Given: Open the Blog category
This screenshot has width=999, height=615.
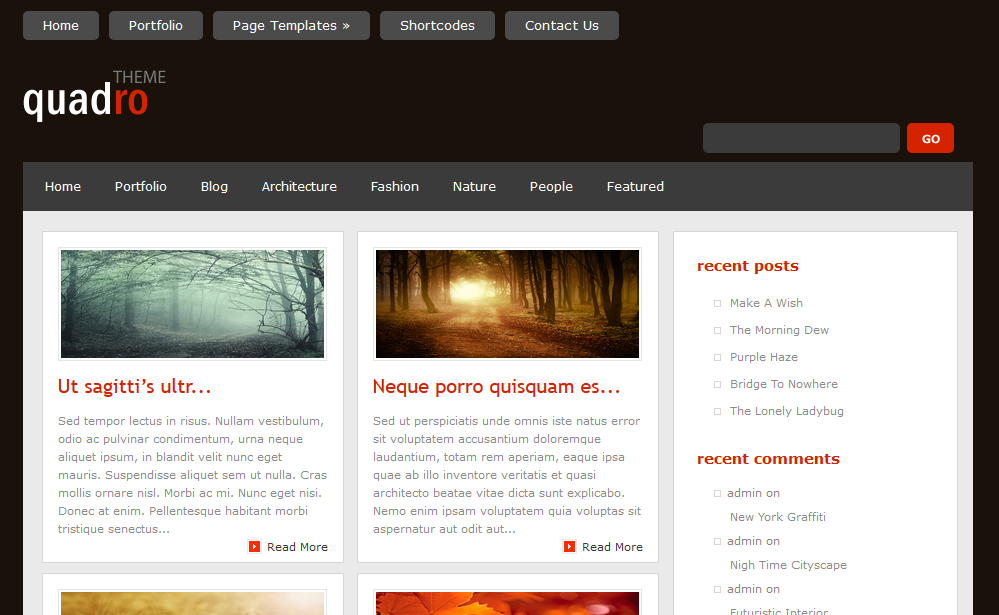Looking at the screenshot, I should 214,187.
